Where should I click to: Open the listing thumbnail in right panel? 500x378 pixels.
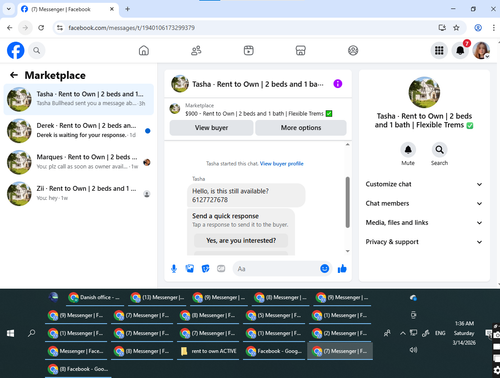click(424, 92)
